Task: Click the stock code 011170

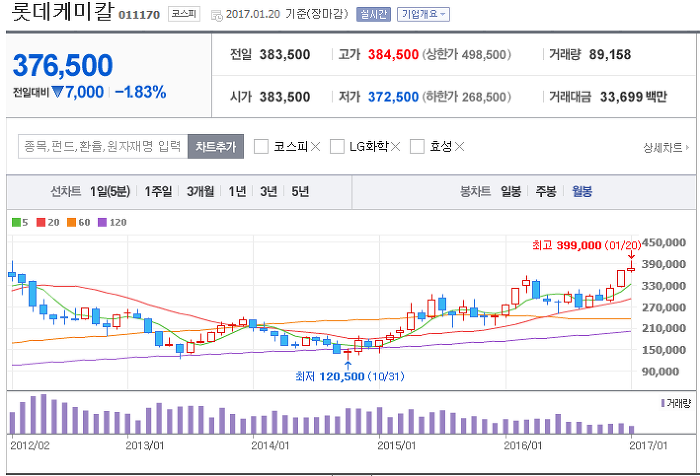Action: (139, 15)
